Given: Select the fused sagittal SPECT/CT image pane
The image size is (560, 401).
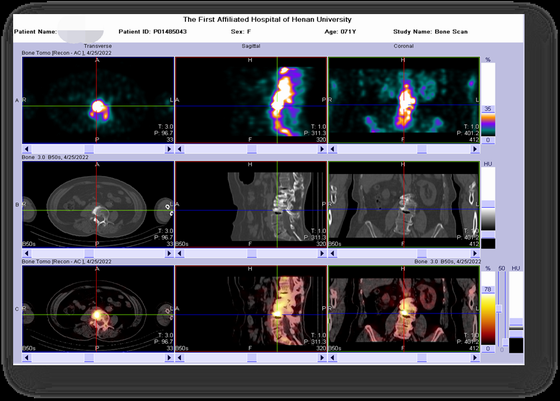Looking at the screenshot, I should click(251, 309).
